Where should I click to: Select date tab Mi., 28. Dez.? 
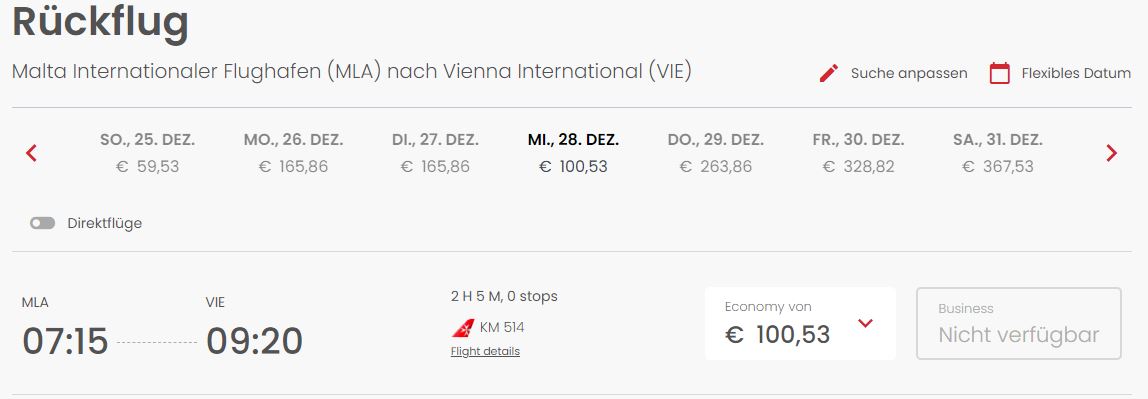coord(573,153)
